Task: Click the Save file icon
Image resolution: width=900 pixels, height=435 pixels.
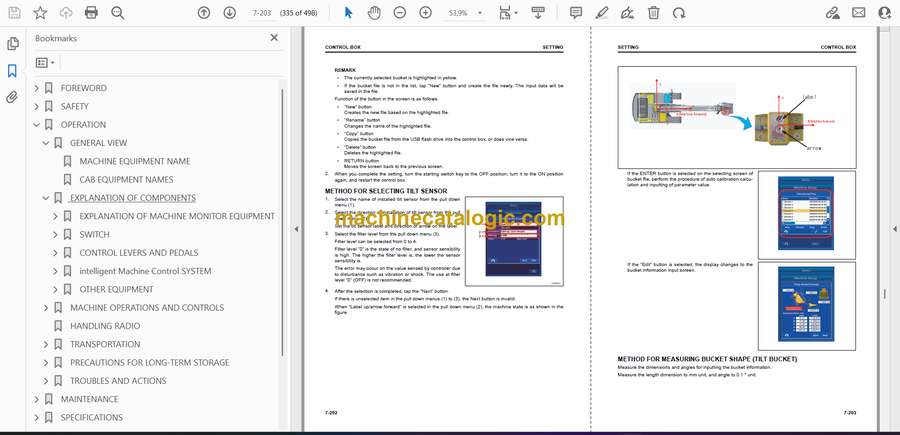Action: [14, 13]
